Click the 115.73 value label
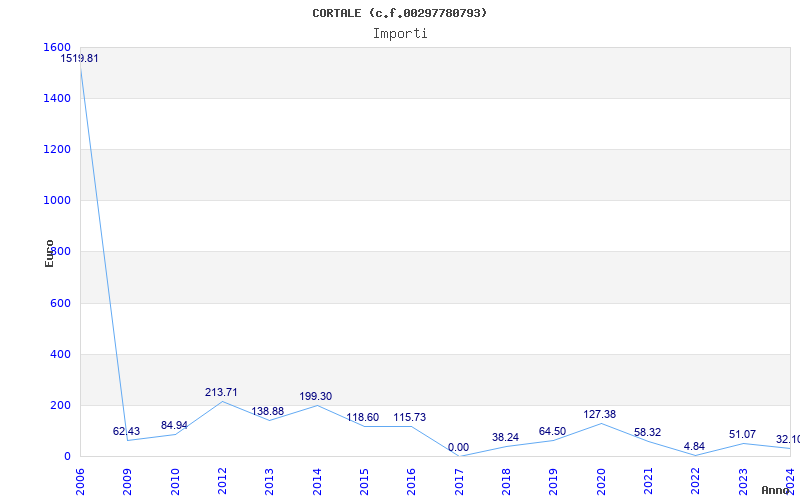The height and width of the screenshot is (500, 800). 409,417
